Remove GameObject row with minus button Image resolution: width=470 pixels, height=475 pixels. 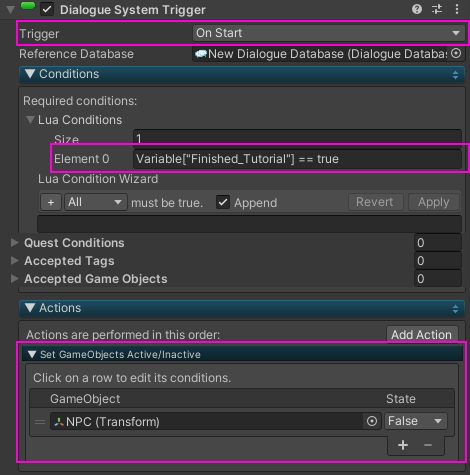tap(428, 445)
